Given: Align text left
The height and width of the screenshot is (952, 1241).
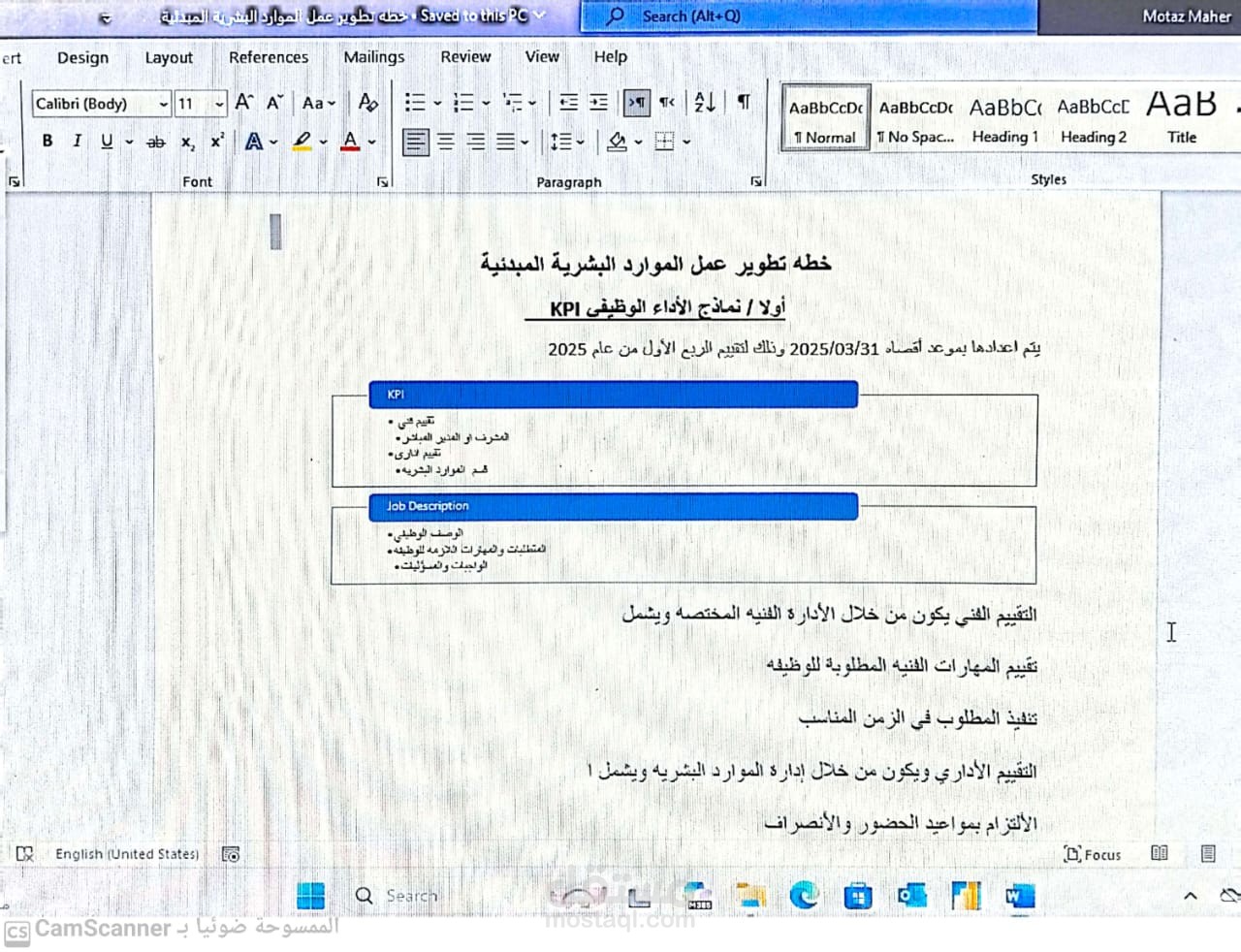Looking at the screenshot, I should (x=415, y=142).
